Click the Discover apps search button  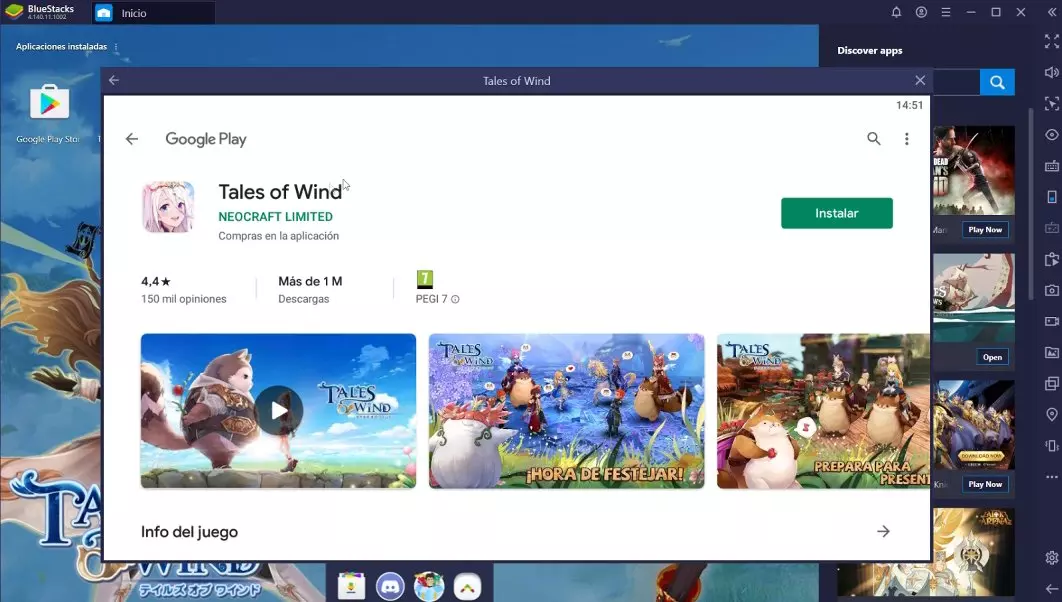point(997,82)
